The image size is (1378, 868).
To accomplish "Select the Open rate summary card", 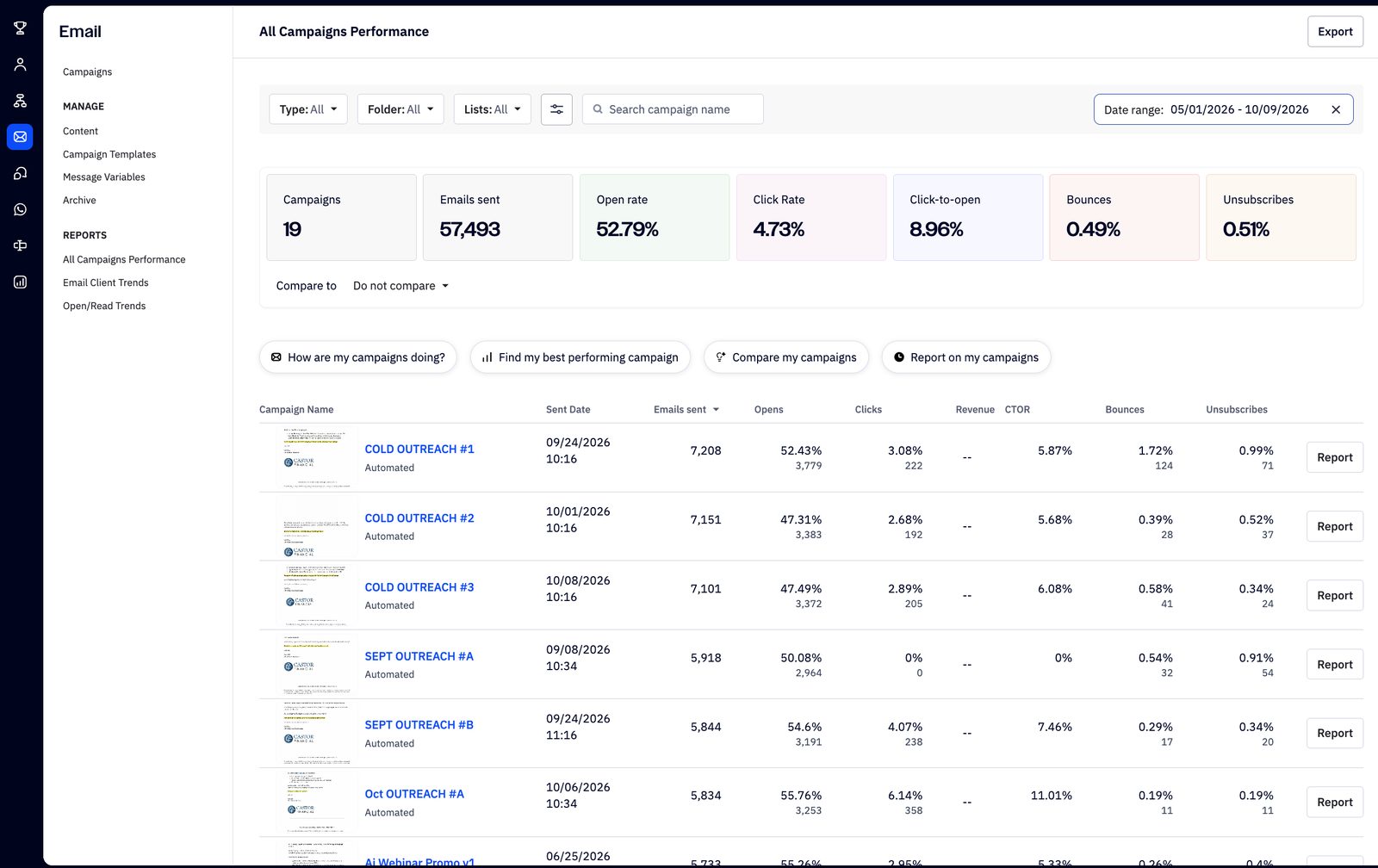I will pos(655,218).
